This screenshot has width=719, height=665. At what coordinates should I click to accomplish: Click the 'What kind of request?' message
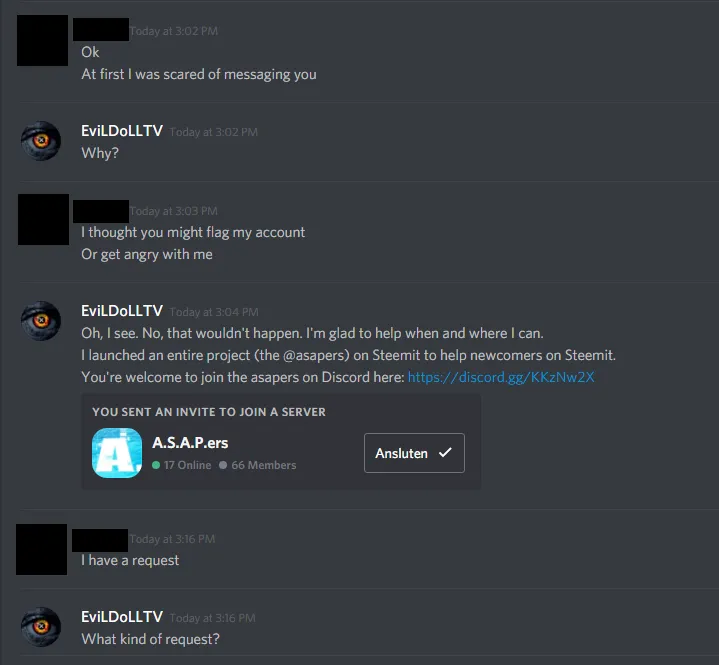150,639
